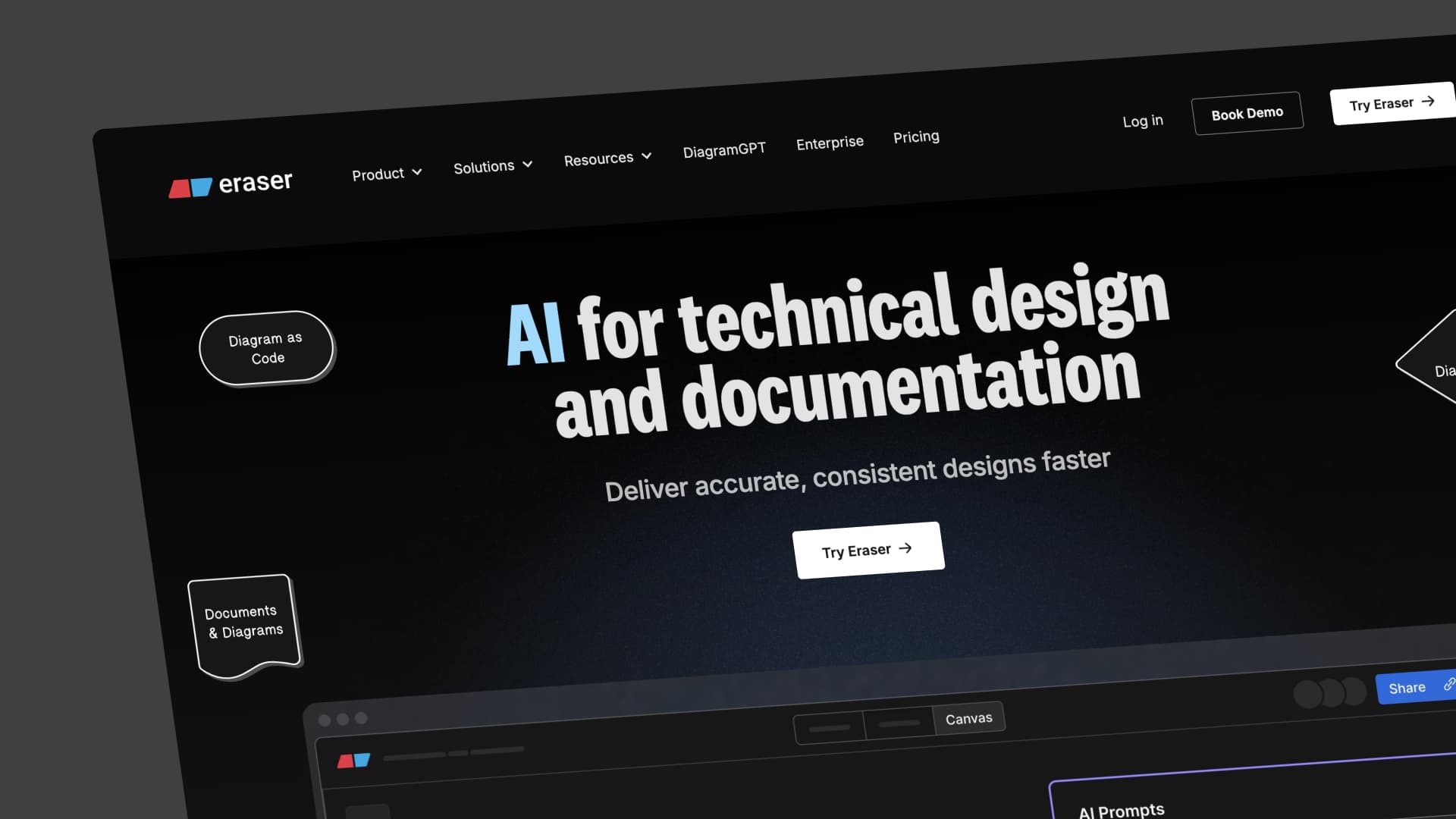The image size is (1456, 819).
Task: Go to the Enterprise page
Action: (x=830, y=143)
